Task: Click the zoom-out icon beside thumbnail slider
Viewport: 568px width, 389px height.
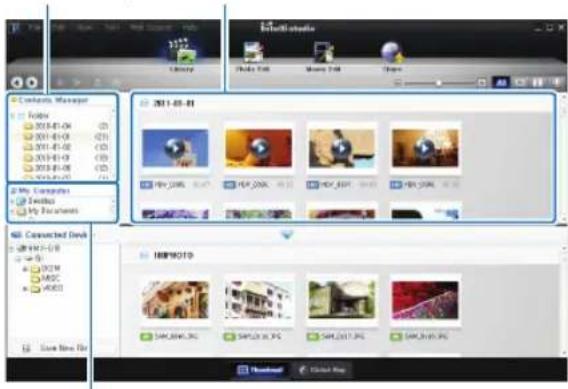Action: [x=398, y=83]
